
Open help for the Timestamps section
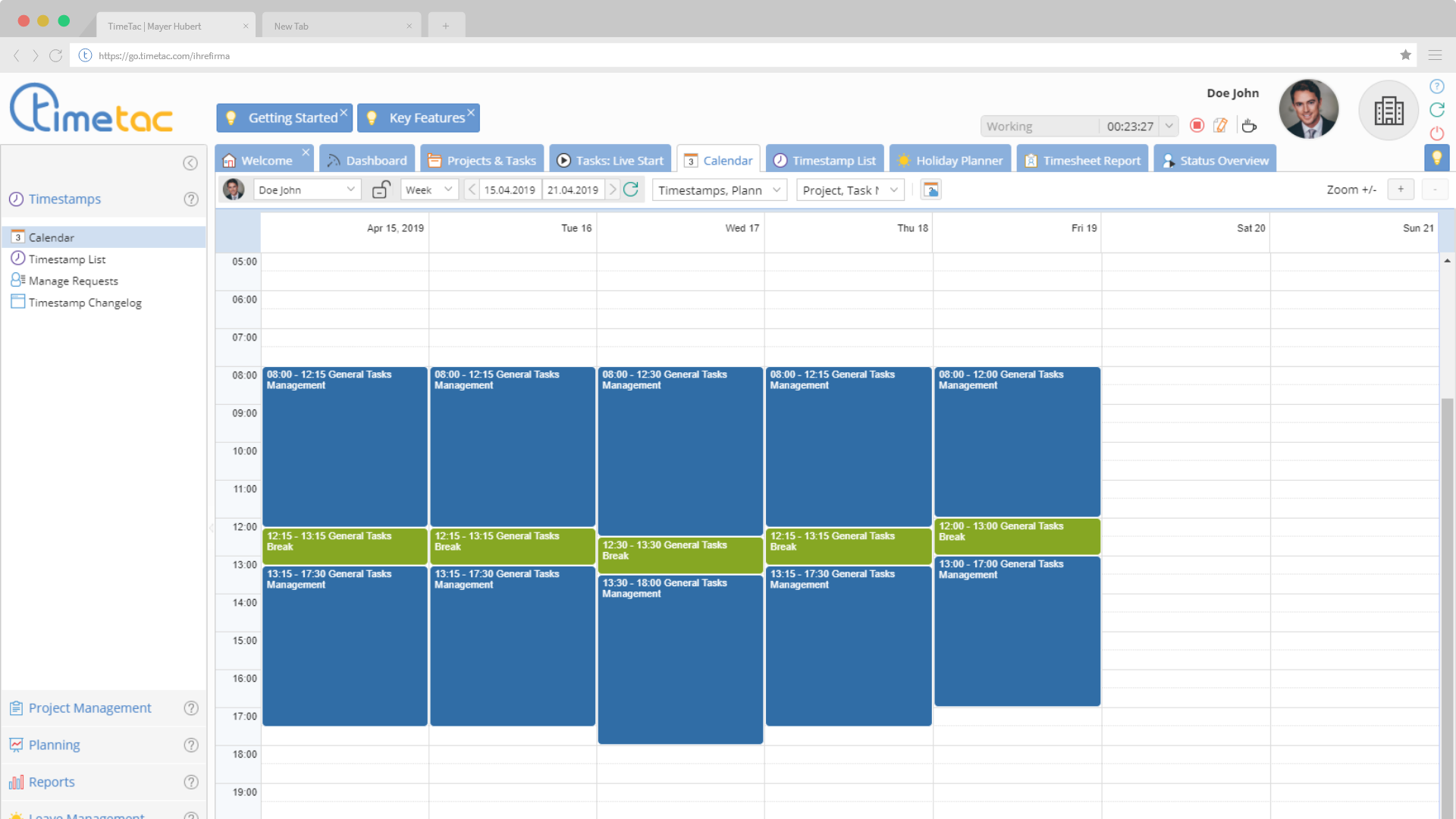191,199
